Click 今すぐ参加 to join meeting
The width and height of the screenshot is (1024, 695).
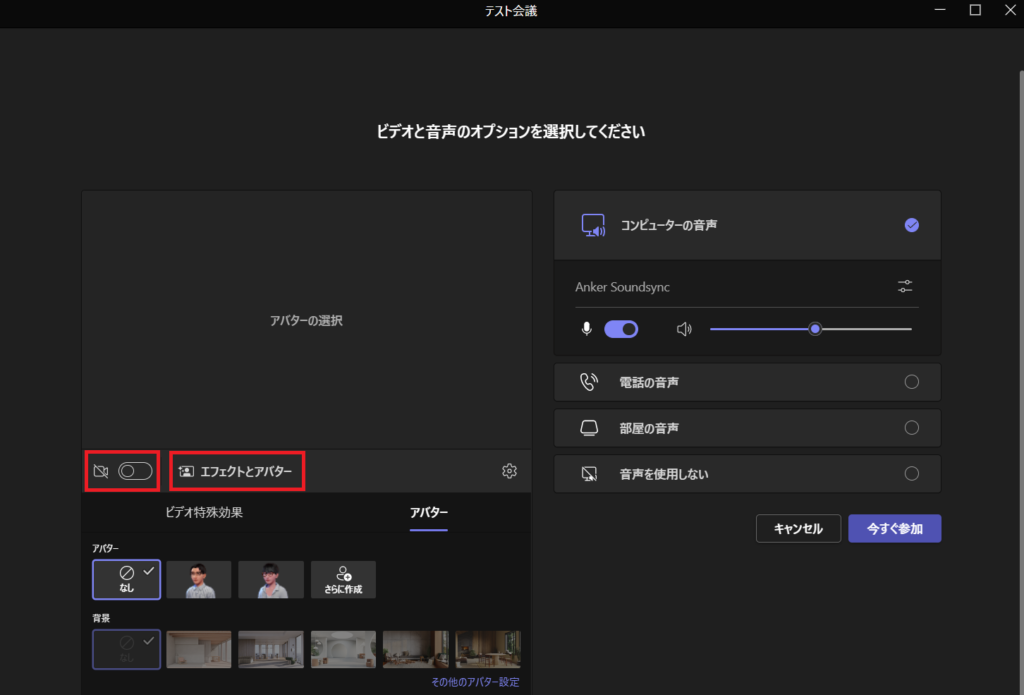(x=894, y=529)
